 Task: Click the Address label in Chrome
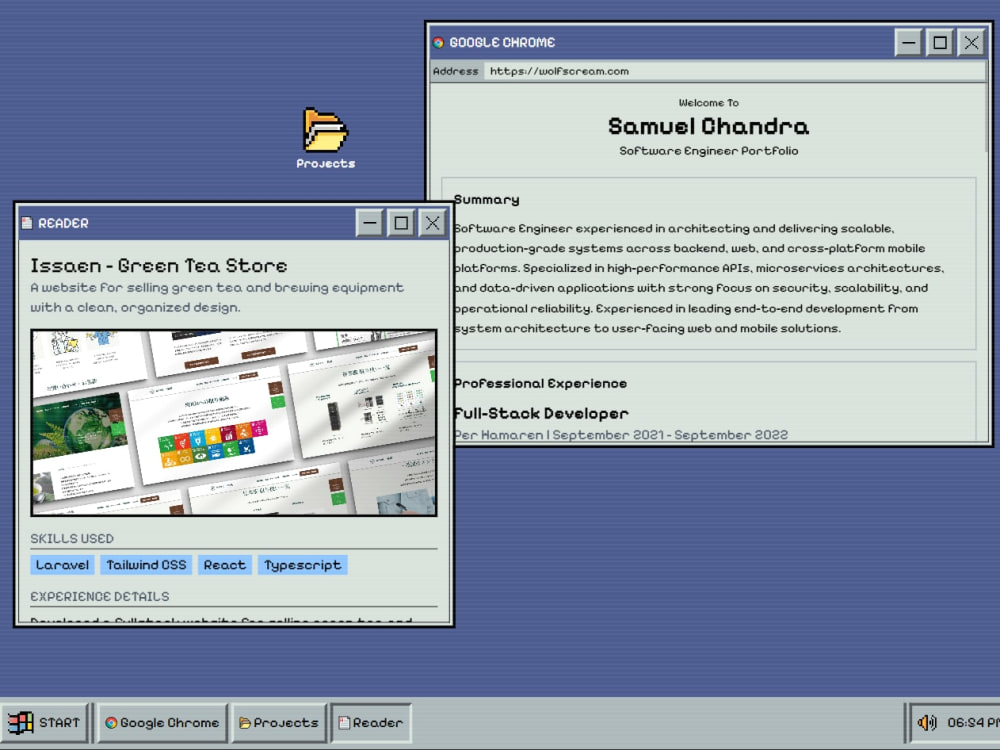(455, 71)
